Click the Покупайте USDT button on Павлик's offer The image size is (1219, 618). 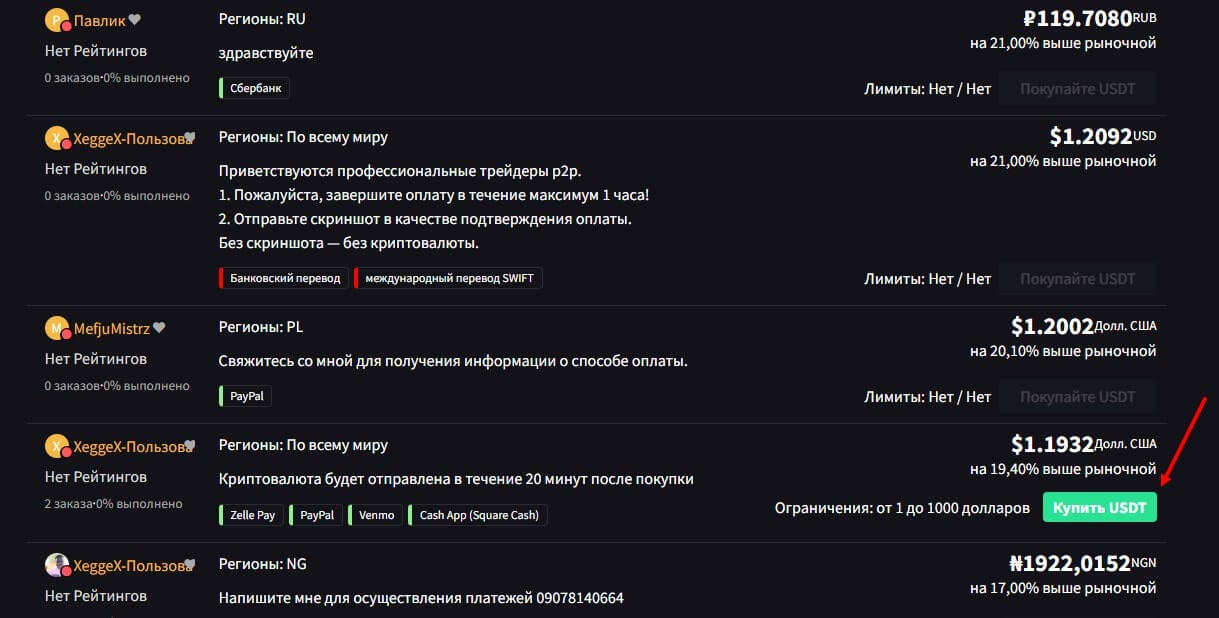pyautogui.click(x=1077, y=88)
